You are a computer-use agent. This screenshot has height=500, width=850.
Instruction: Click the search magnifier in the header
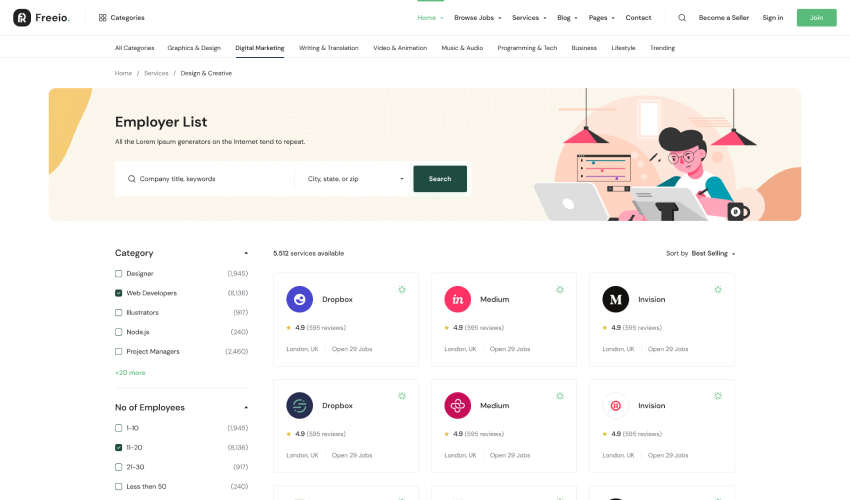point(682,18)
